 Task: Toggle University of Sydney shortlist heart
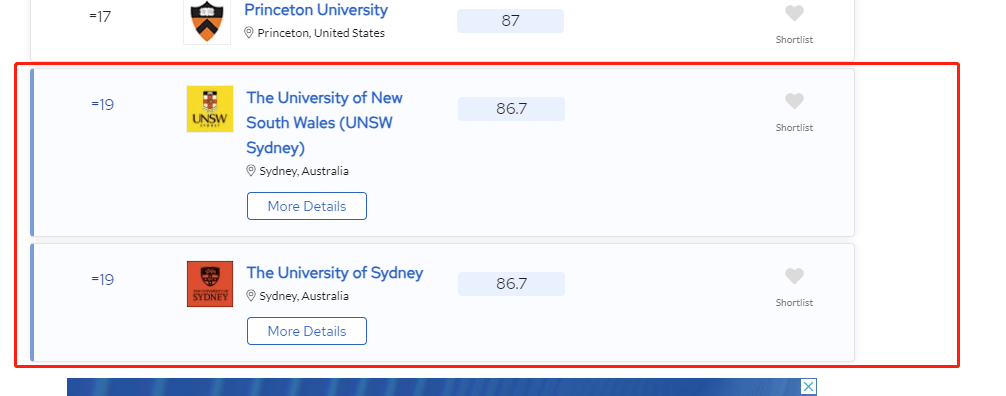pyautogui.click(x=794, y=276)
